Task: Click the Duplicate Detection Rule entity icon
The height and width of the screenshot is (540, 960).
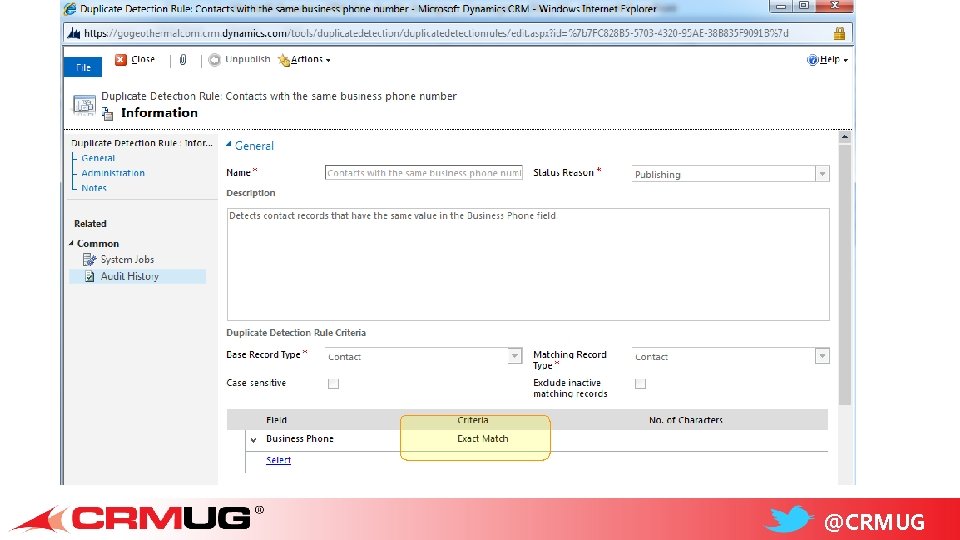Action: click(84, 105)
